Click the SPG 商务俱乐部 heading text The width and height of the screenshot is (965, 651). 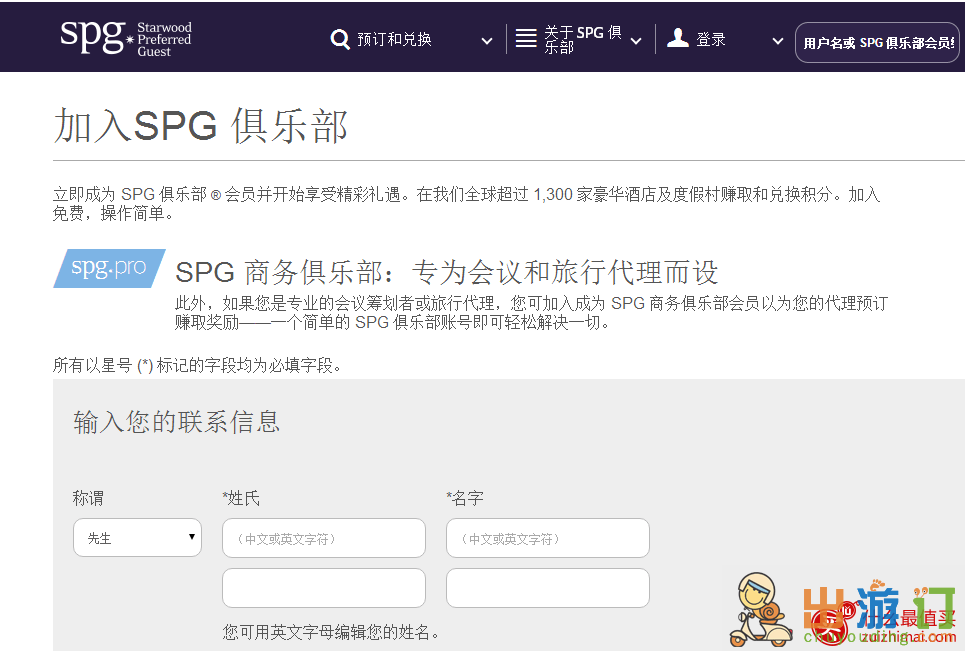coord(447,272)
